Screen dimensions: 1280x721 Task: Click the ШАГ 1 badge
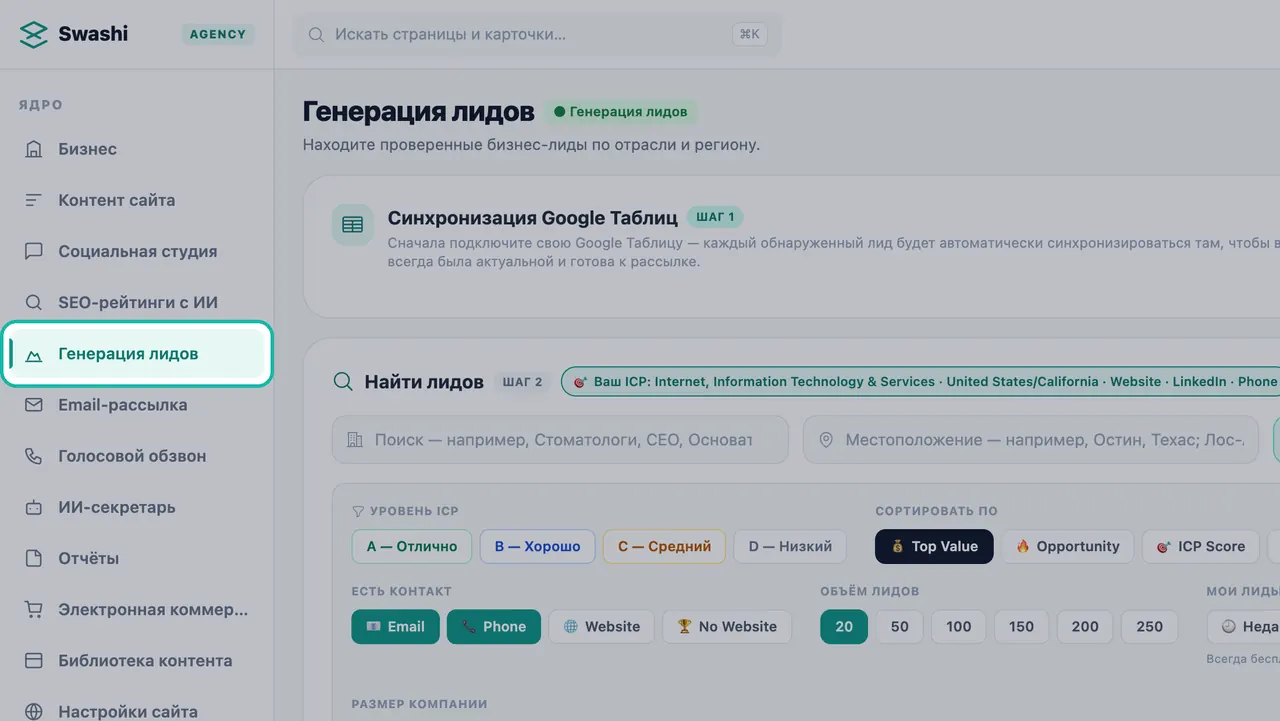click(715, 217)
